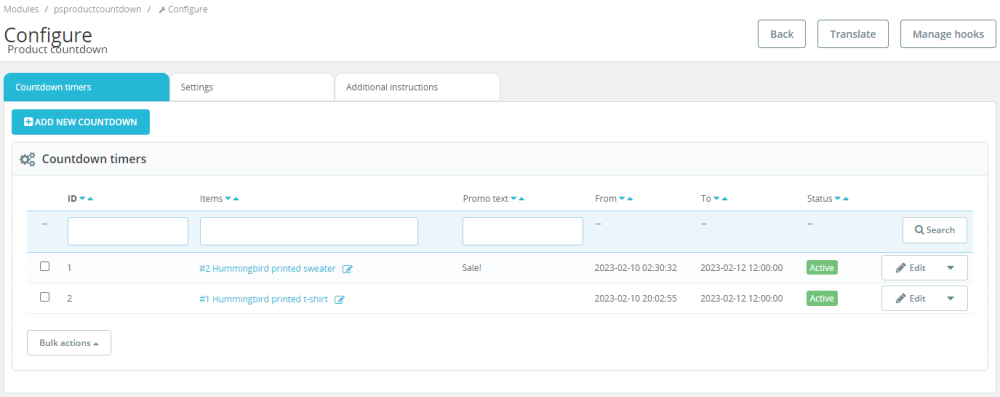Screen dimensions: 1000x397
Task: Open #2 Hummingbird printed sweater link
Action: click(x=267, y=269)
